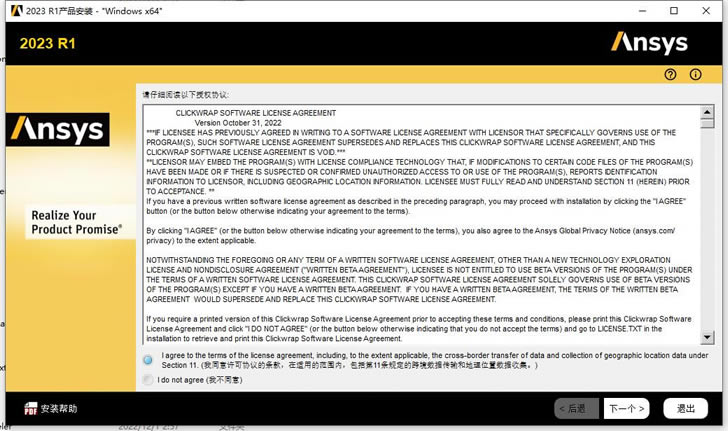
Task: Click the license text scrollbar thumb
Action: click(707, 124)
